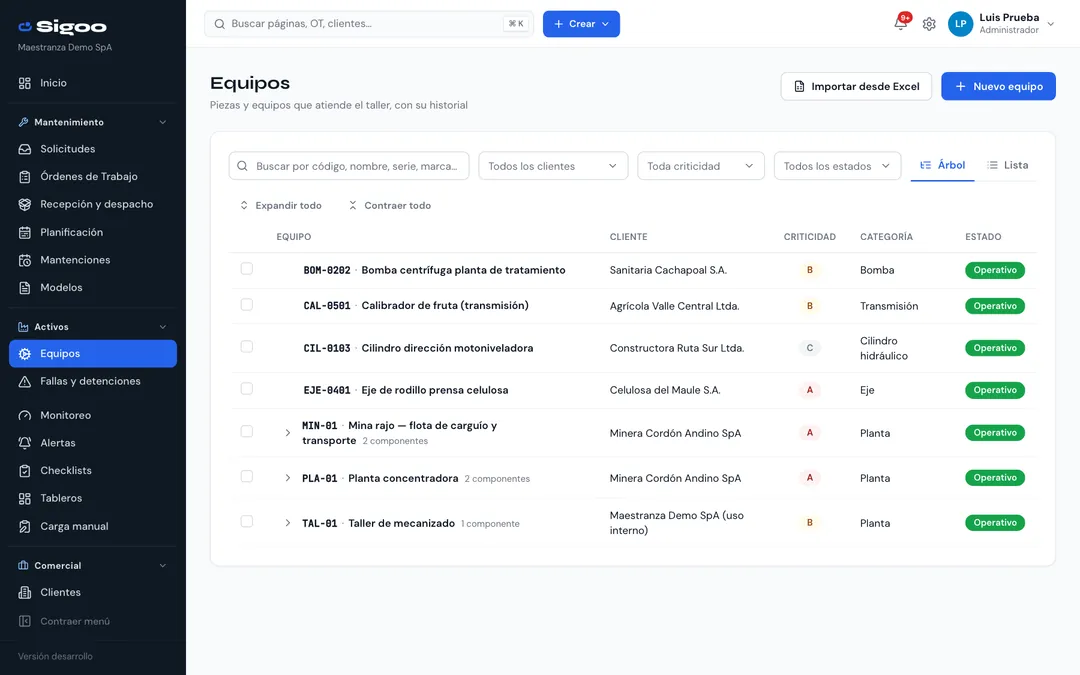Click the Órdenes de Trabajo clipboard icon
Viewport: 1080px width, 675px height.
coord(25,177)
